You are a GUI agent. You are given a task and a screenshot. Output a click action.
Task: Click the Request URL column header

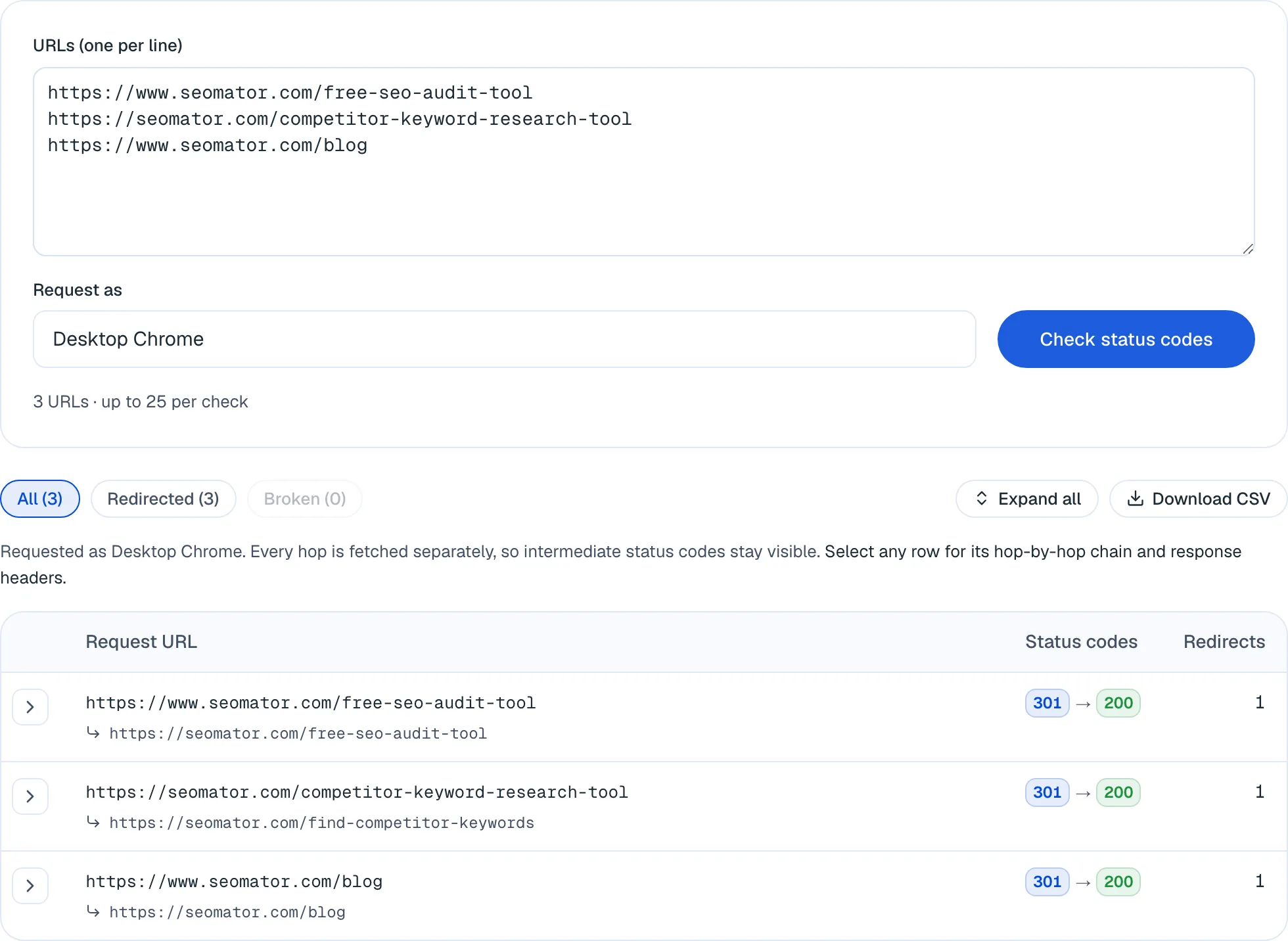[x=141, y=642]
